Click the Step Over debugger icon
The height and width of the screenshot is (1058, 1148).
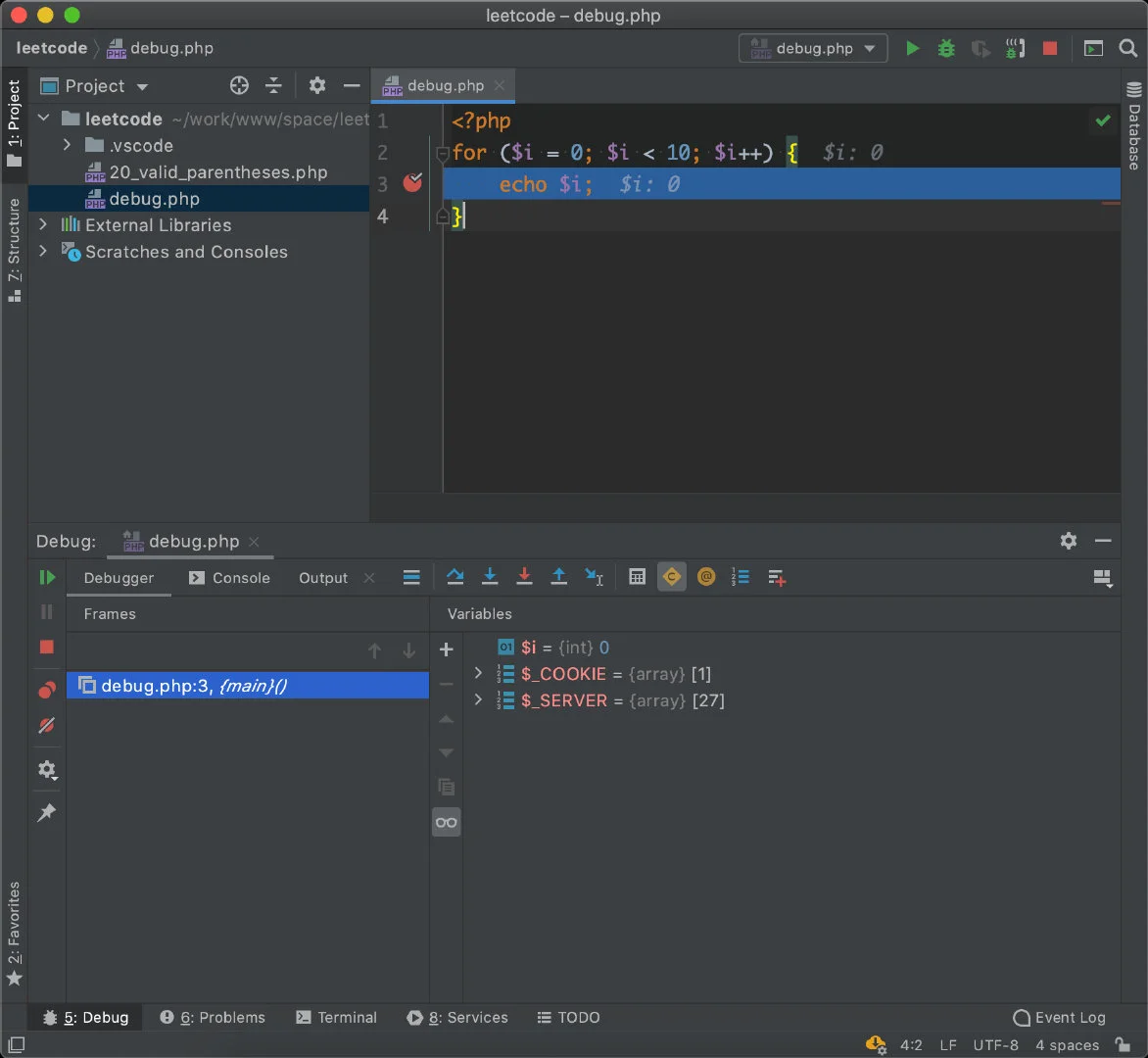click(x=454, y=577)
